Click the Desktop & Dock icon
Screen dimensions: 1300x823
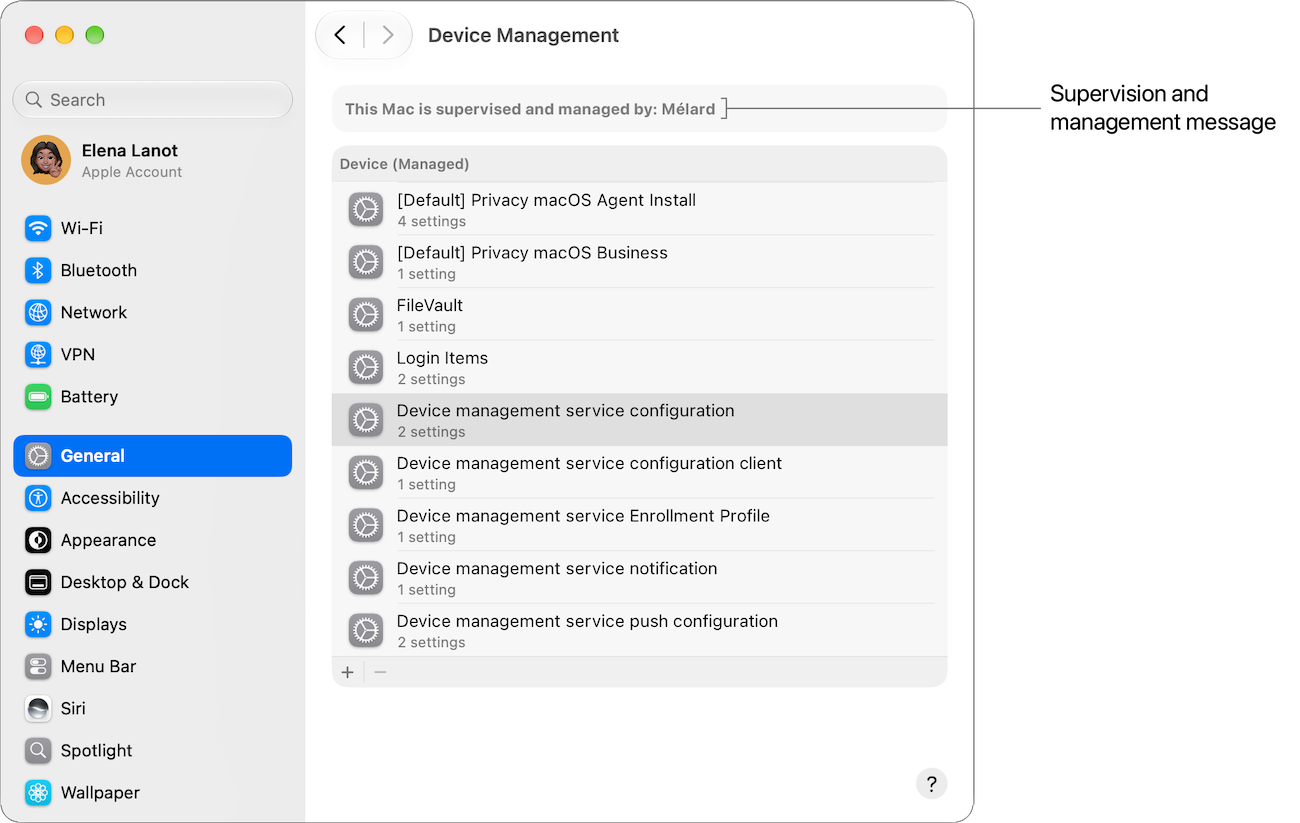click(x=38, y=582)
